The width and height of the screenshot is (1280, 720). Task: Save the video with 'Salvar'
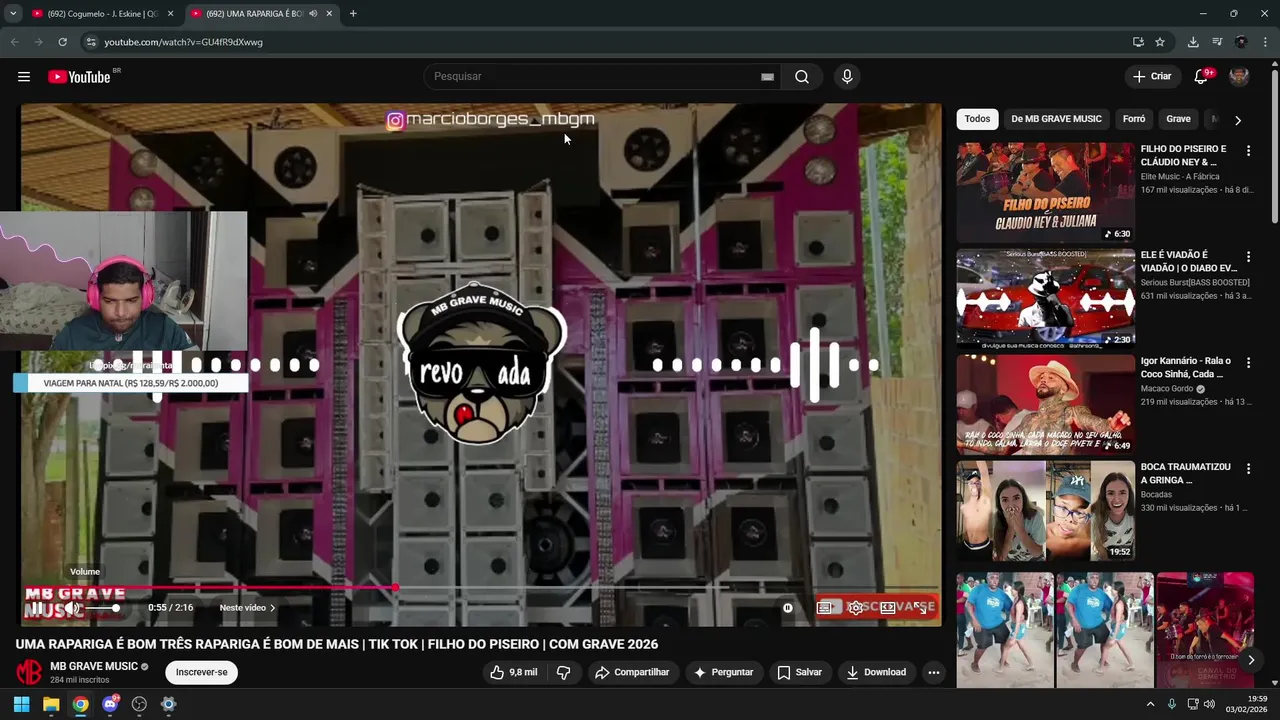click(x=800, y=672)
